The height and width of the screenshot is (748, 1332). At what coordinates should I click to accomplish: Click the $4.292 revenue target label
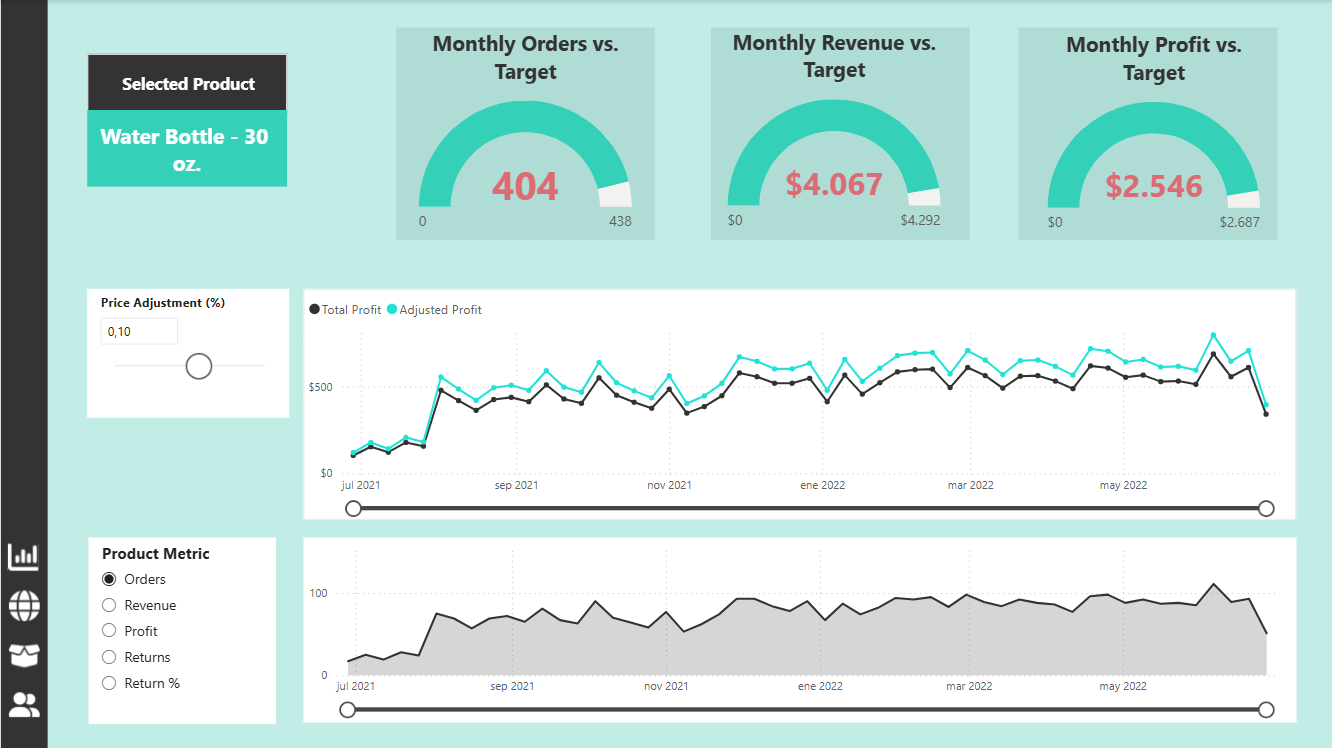pyautogui.click(x=920, y=220)
